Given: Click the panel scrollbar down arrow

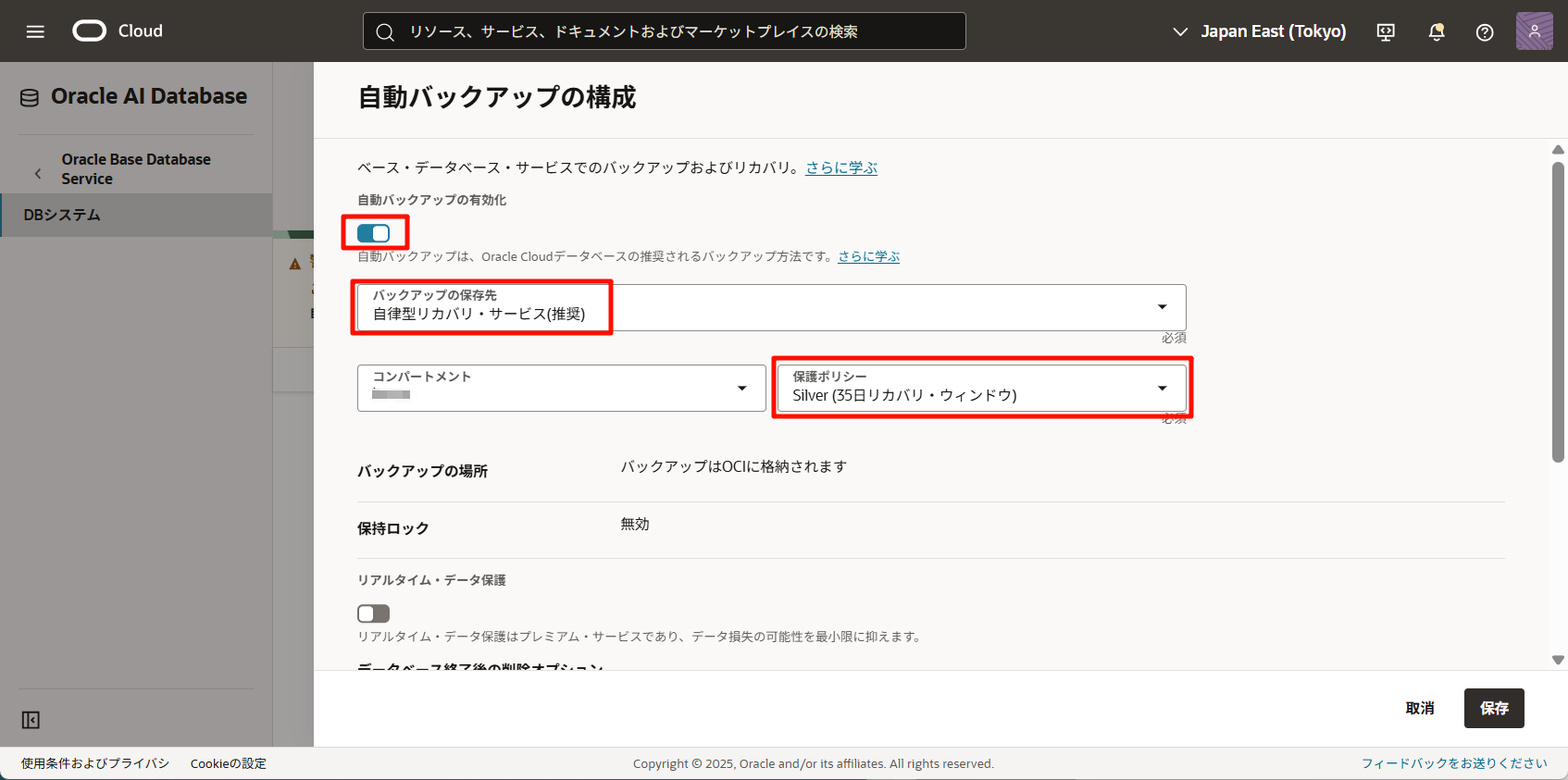Looking at the screenshot, I should [x=1558, y=660].
